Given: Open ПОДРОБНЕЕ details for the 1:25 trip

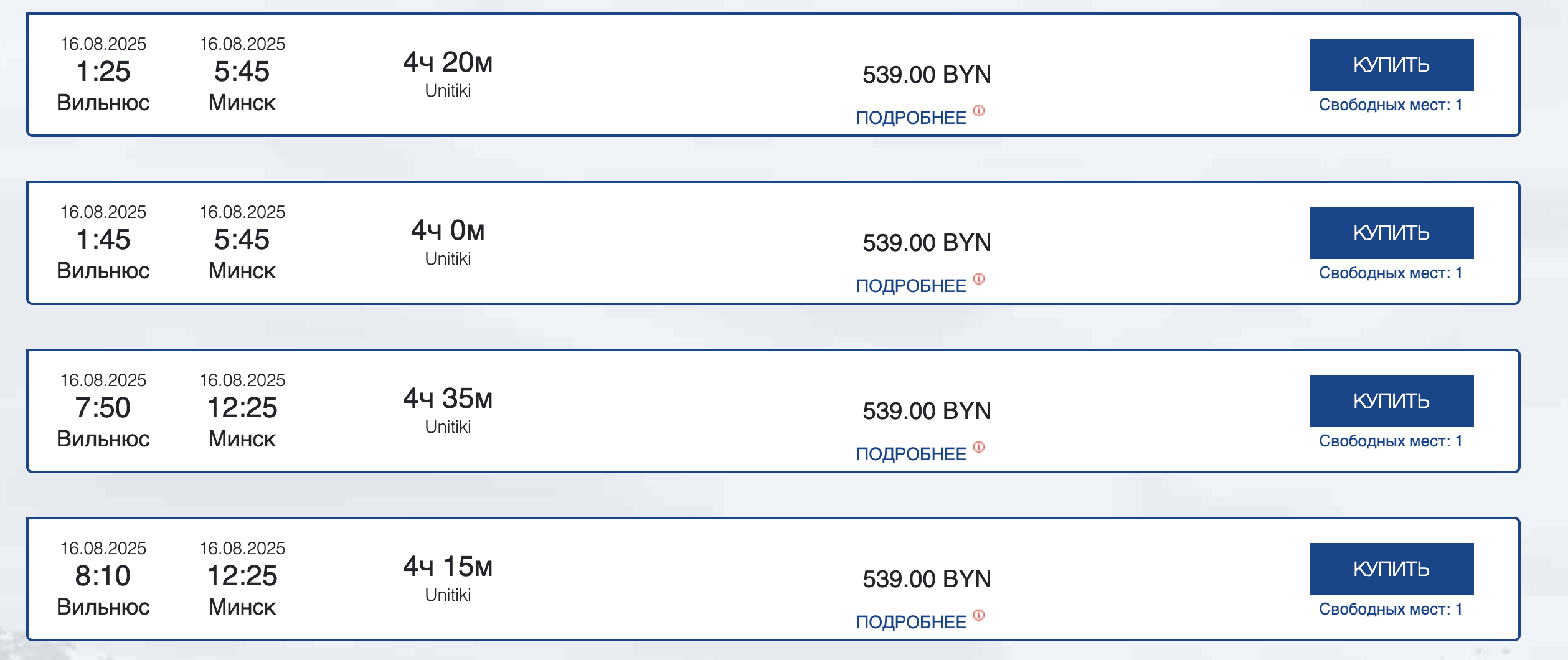Looking at the screenshot, I should (910, 118).
